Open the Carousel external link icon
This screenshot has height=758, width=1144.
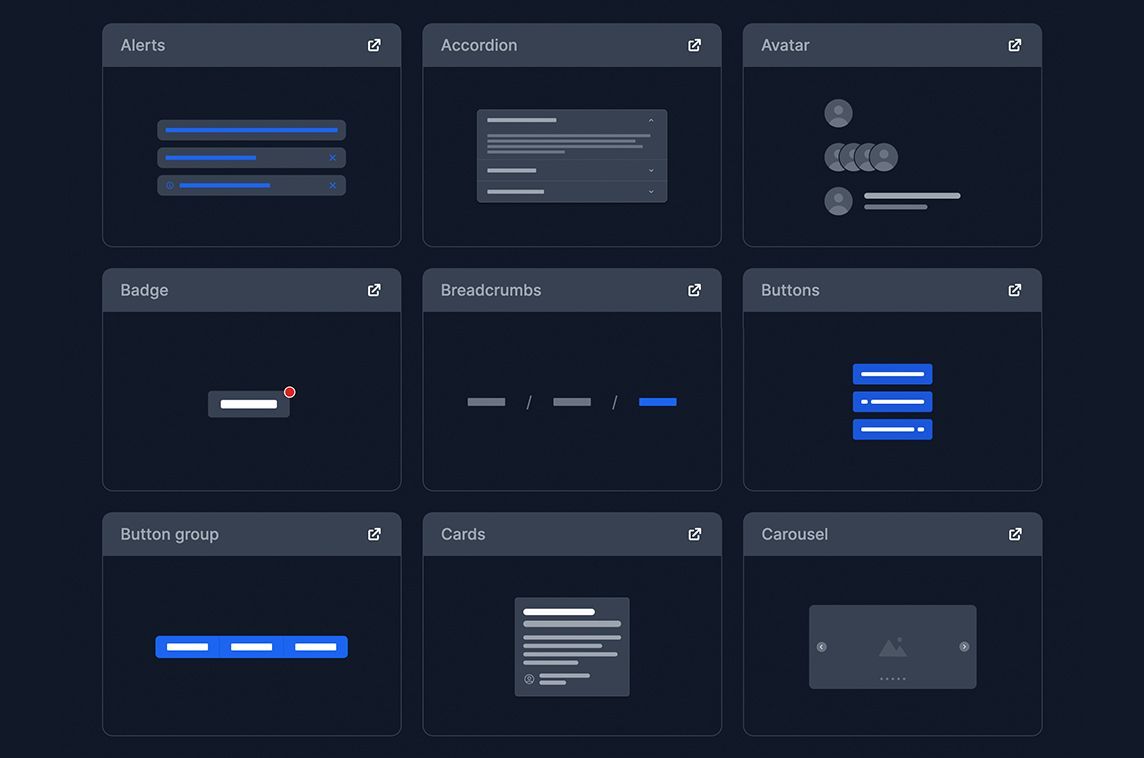[1015, 535]
